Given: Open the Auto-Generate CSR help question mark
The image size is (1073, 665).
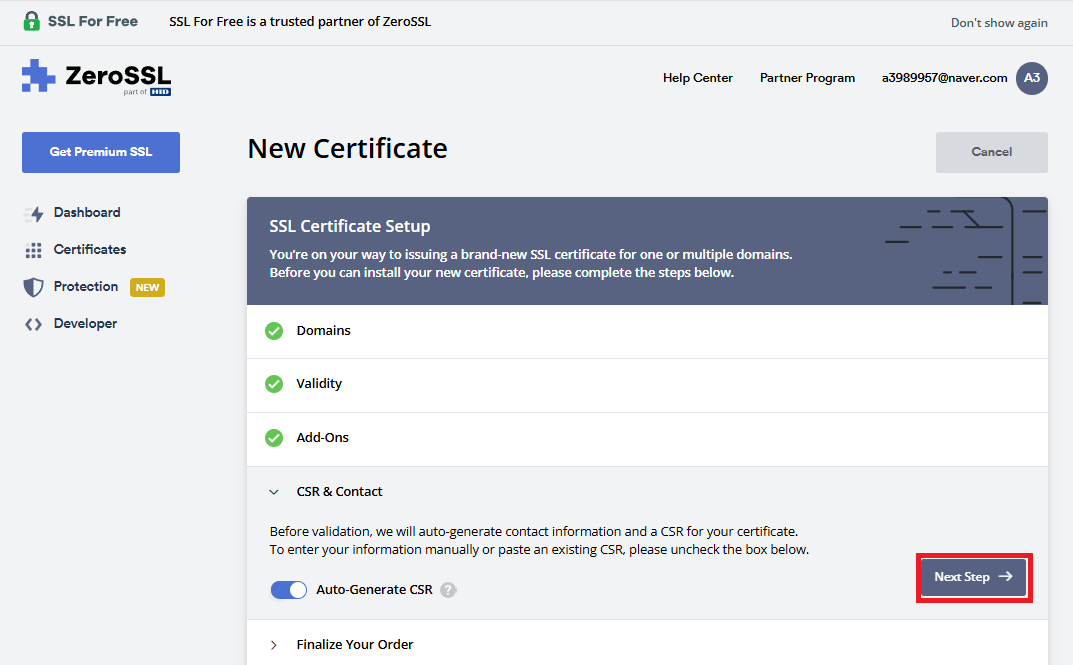Looking at the screenshot, I should tap(448, 590).
